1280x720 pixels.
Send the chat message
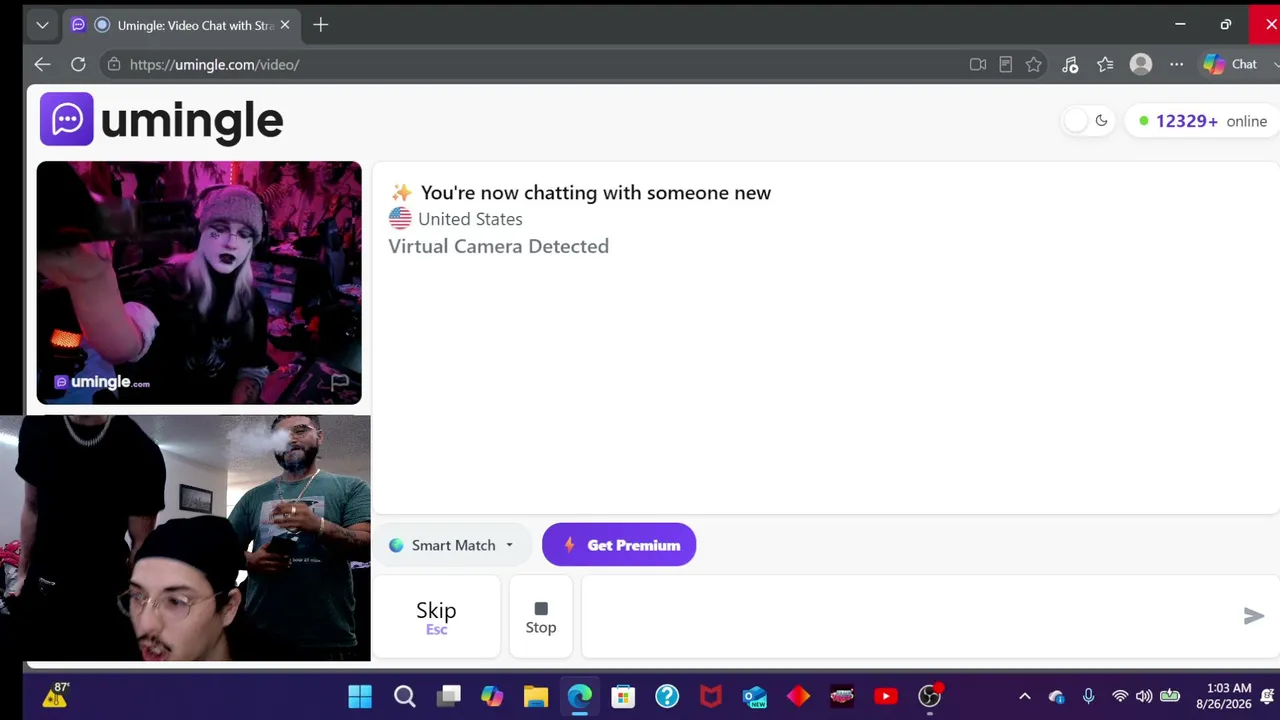[1254, 616]
